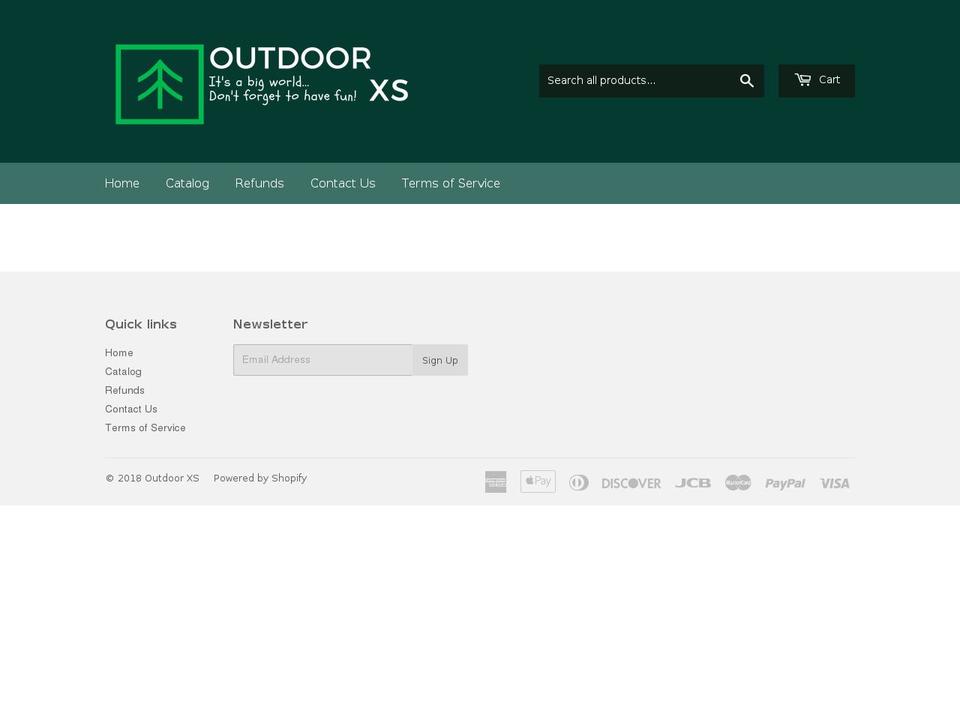Open Contact Us in the navigation bar
This screenshot has width=960, height=720.
pos(343,183)
